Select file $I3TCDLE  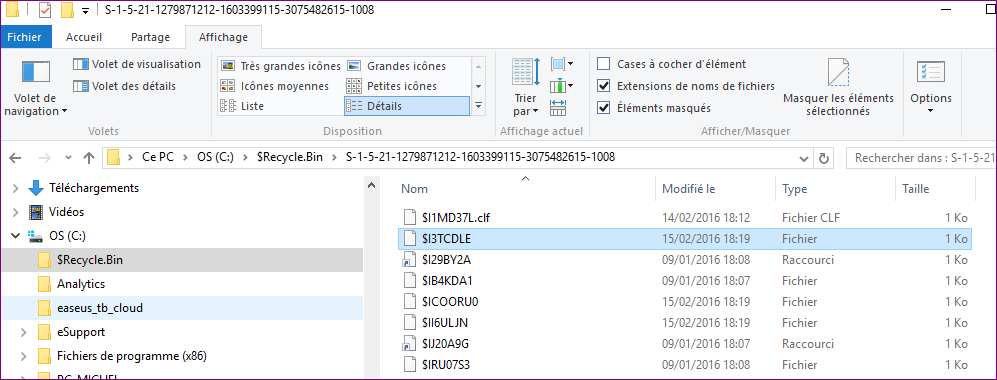(684, 239)
